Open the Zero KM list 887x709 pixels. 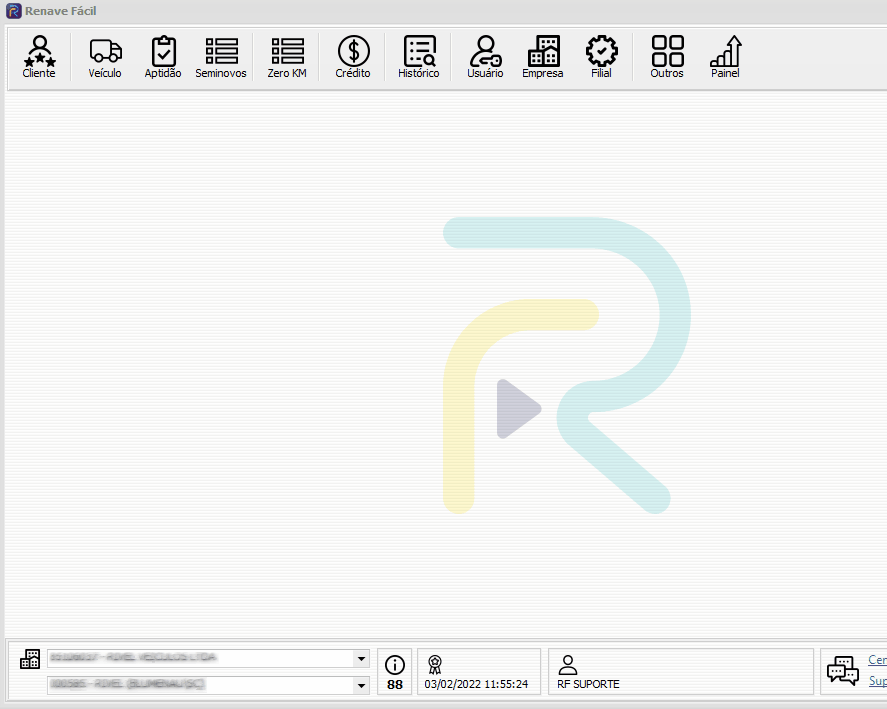(287, 57)
